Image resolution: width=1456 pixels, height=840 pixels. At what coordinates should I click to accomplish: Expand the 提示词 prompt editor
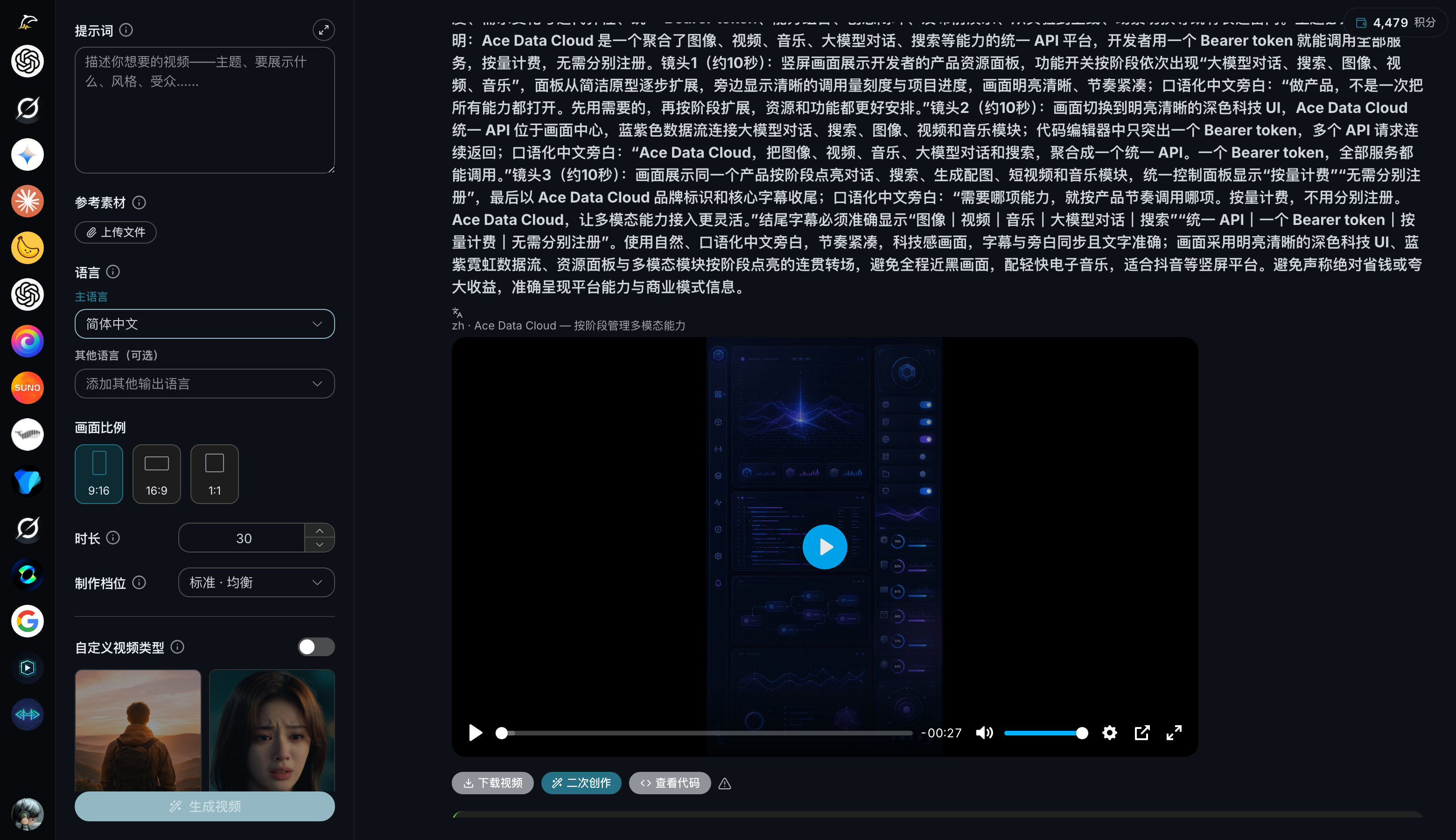pos(323,30)
